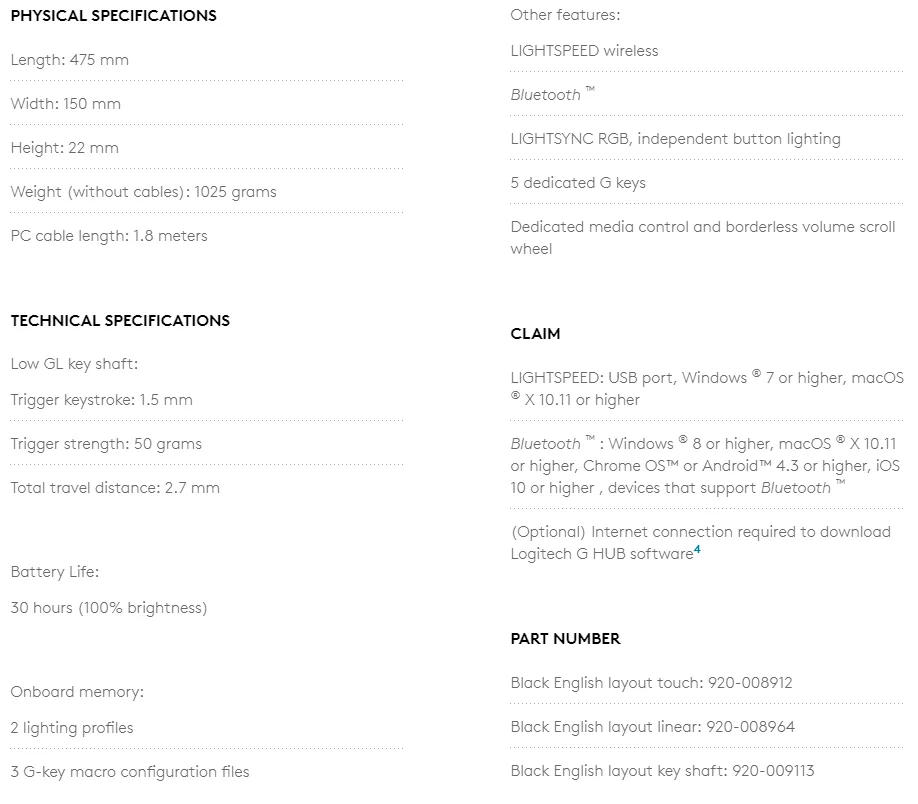918x804 pixels.
Task: Click Total travel distance 2.7 mm
Action: (x=115, y=488)
